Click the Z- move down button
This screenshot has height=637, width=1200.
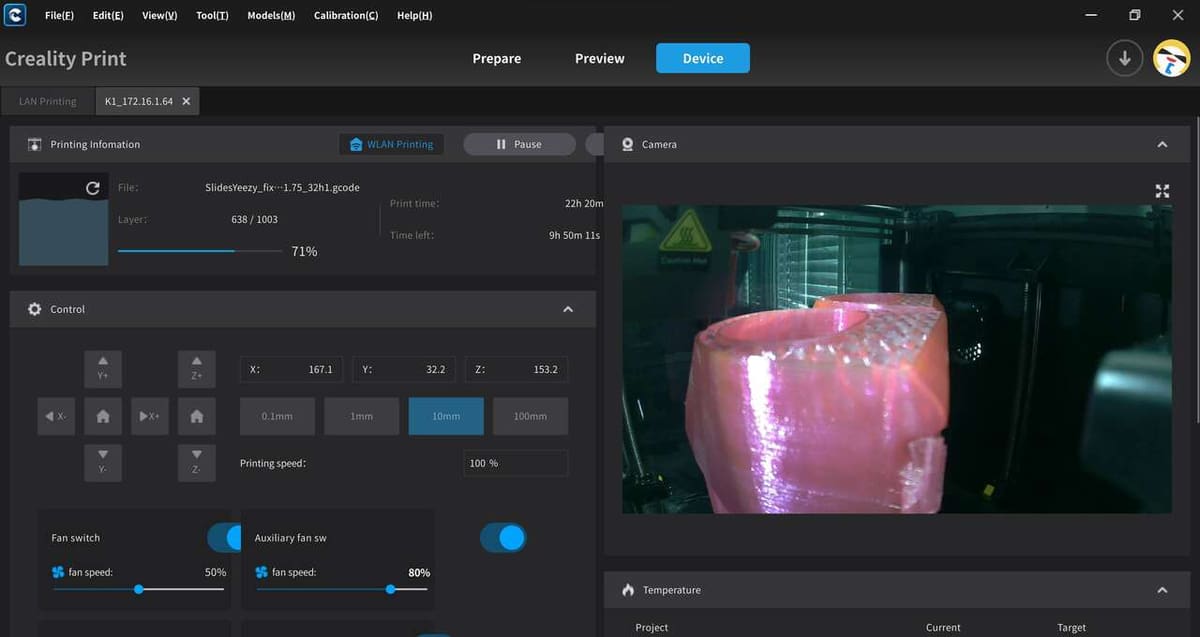tap(197, 463)
